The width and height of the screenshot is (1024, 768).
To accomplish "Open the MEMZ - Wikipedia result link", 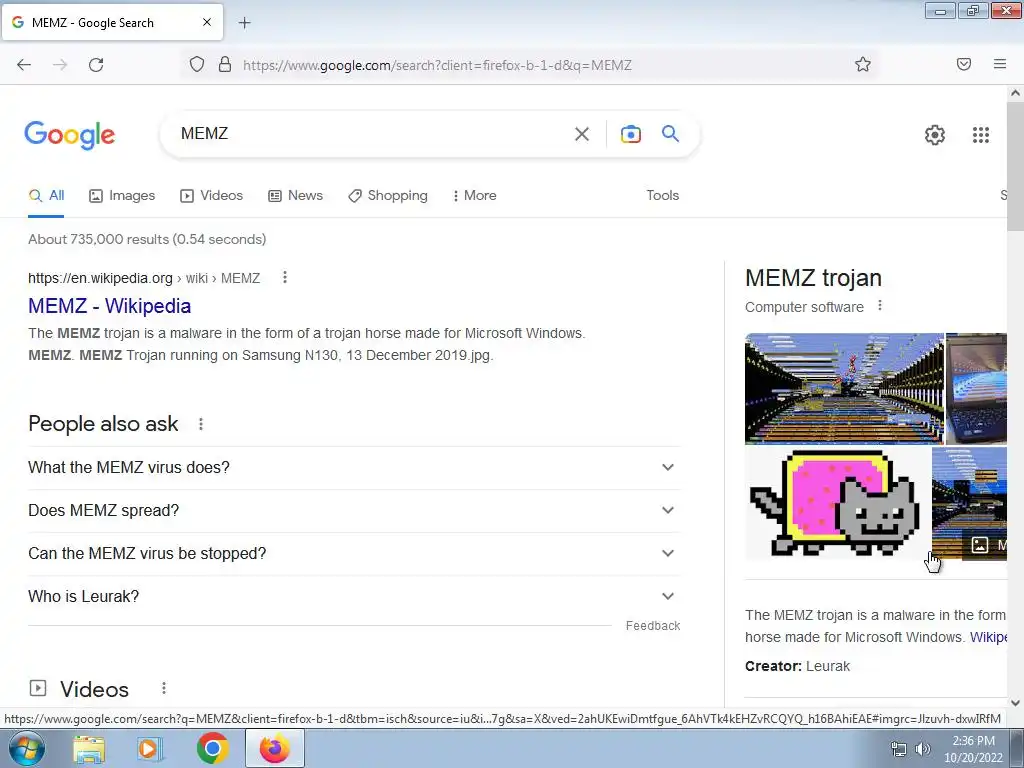I will 110,306.
